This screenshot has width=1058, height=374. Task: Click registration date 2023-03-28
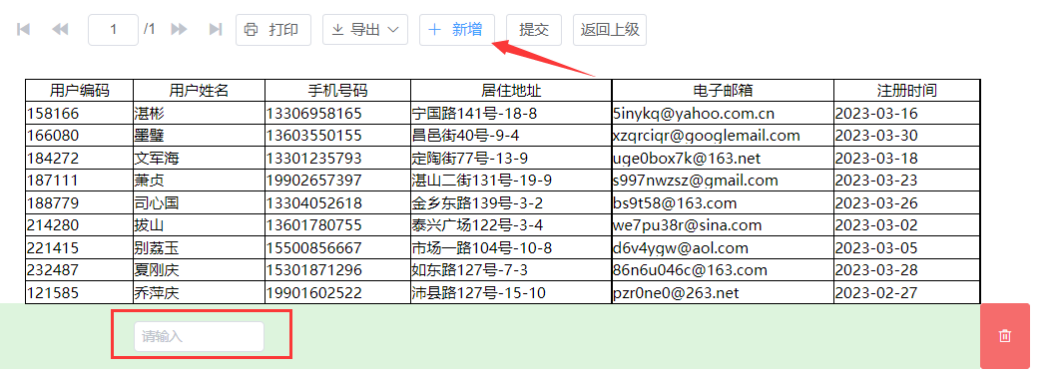click(x=906, y=270)
